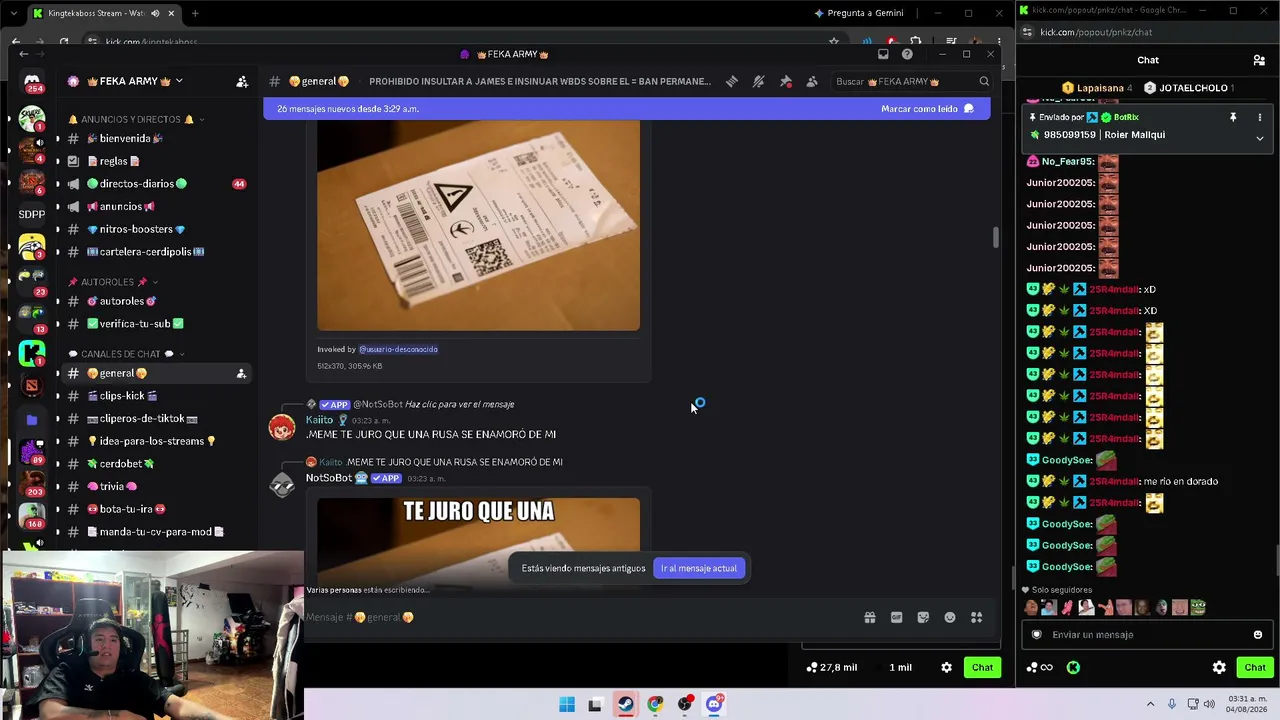The width and height of the screenshot is (1280, 720).
Task: Open the green Kick server icon
Action: coord(32,353)
